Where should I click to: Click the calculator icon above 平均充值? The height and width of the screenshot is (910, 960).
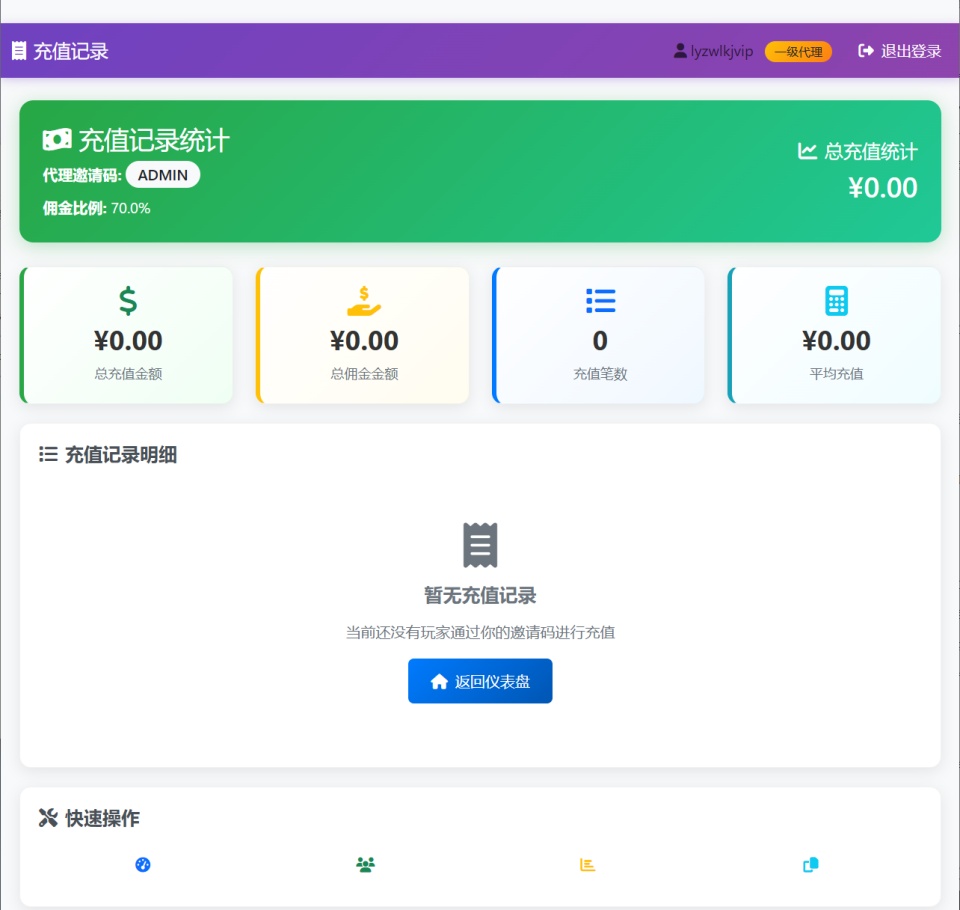836,300
